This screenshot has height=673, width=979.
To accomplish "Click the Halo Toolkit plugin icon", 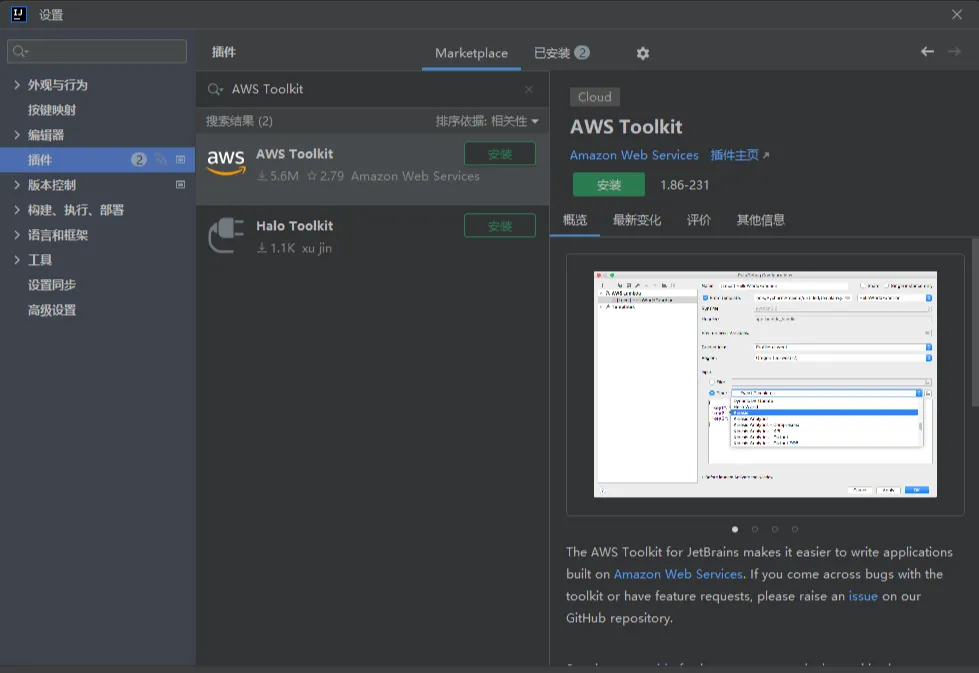I will [x=225, y=234].
